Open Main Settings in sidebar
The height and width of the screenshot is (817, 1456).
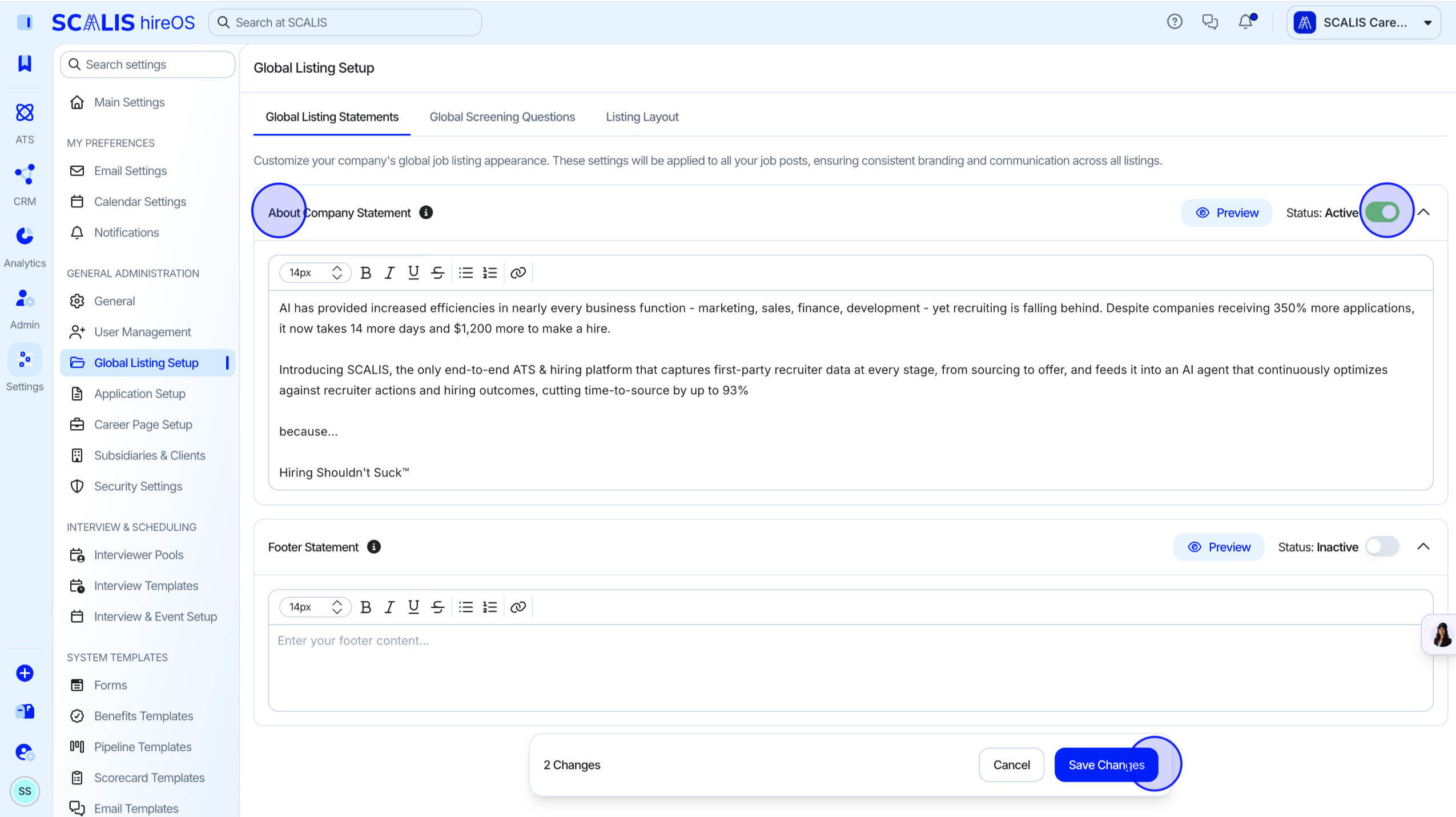click(x=147, y=102)
